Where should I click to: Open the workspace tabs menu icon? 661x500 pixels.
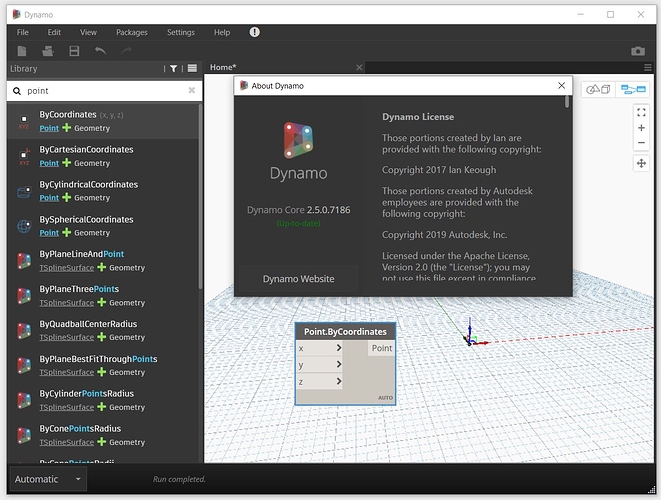(648, 67)
